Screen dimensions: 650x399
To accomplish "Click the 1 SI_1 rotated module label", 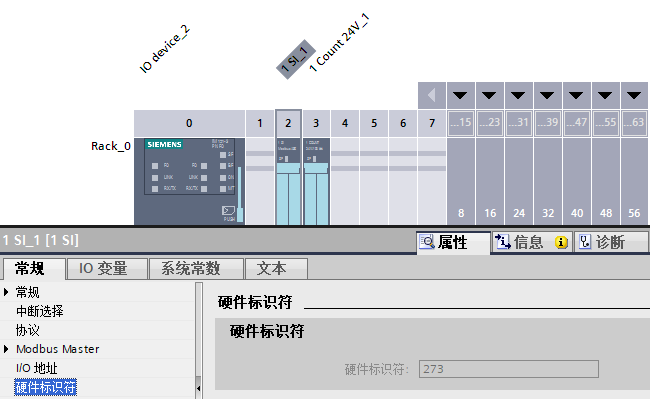I will [296, 59].
